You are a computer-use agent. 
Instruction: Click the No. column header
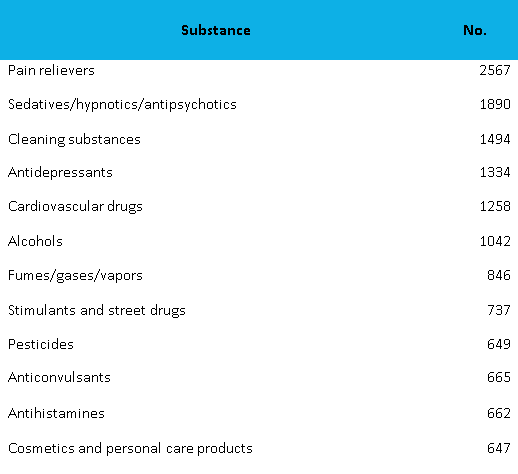click(x=475, y=30)
